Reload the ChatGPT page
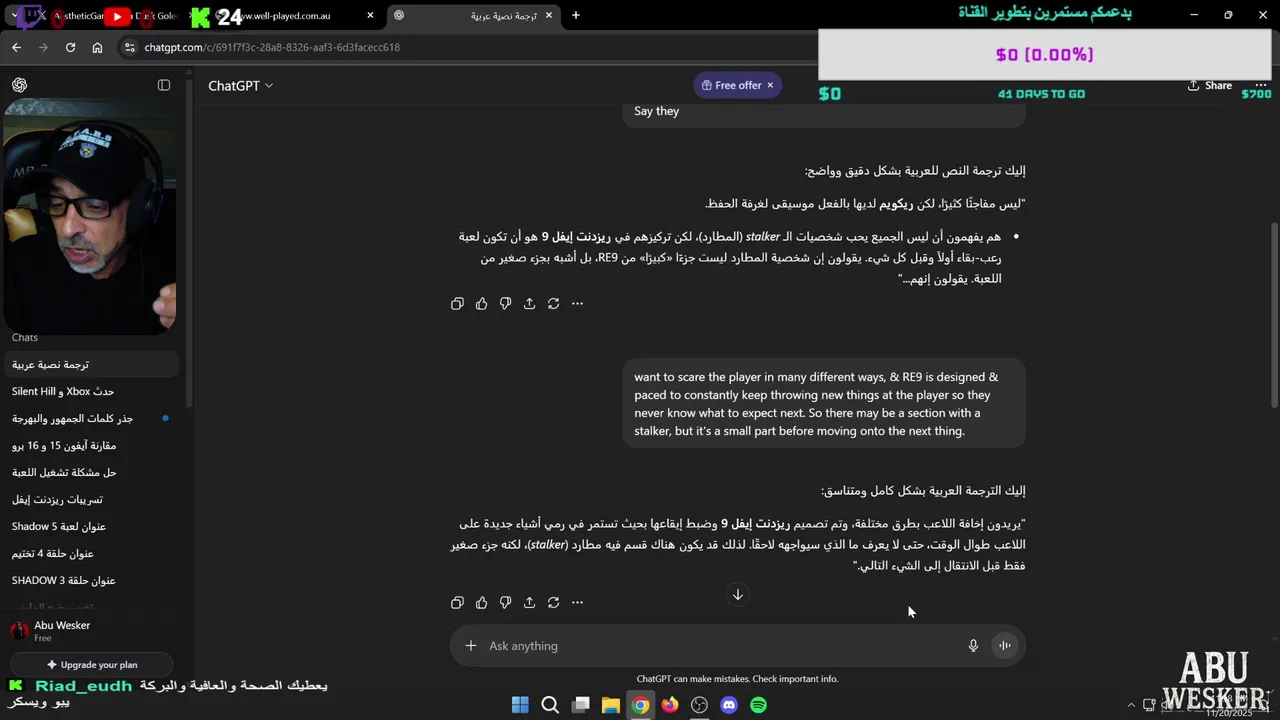 (x=70, y=47)
